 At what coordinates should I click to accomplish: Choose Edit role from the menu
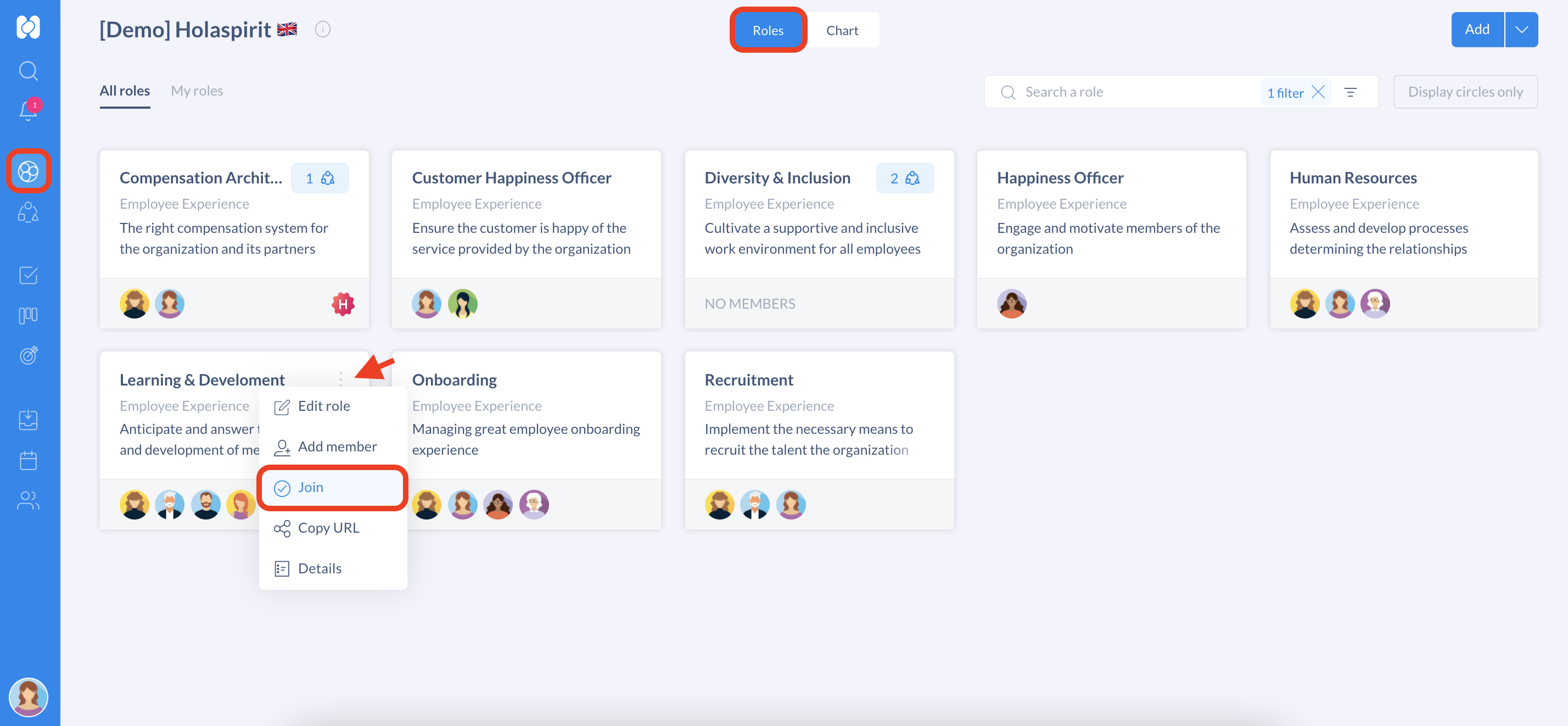333,406
